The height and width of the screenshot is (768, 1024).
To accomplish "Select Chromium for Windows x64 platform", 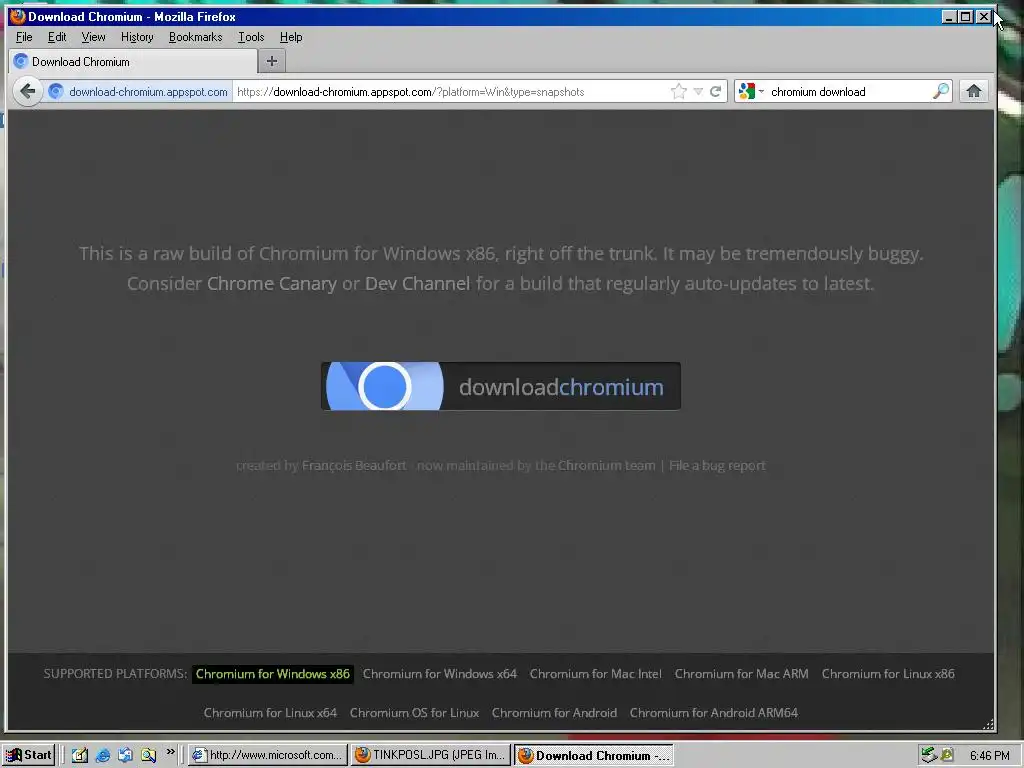I will [x=440, y=674].
